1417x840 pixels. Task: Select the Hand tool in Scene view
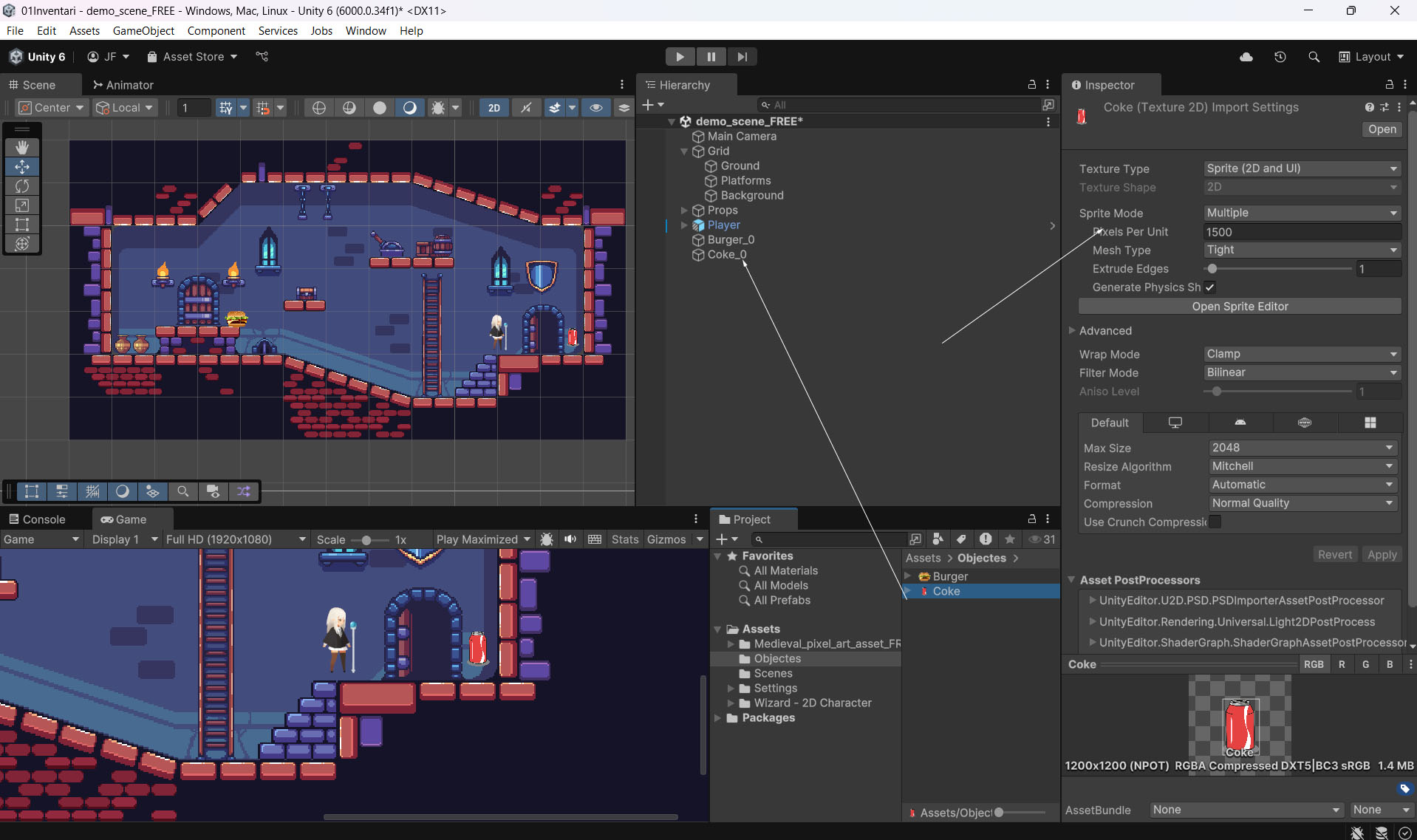pyautogui.click(x=22, y=148)
